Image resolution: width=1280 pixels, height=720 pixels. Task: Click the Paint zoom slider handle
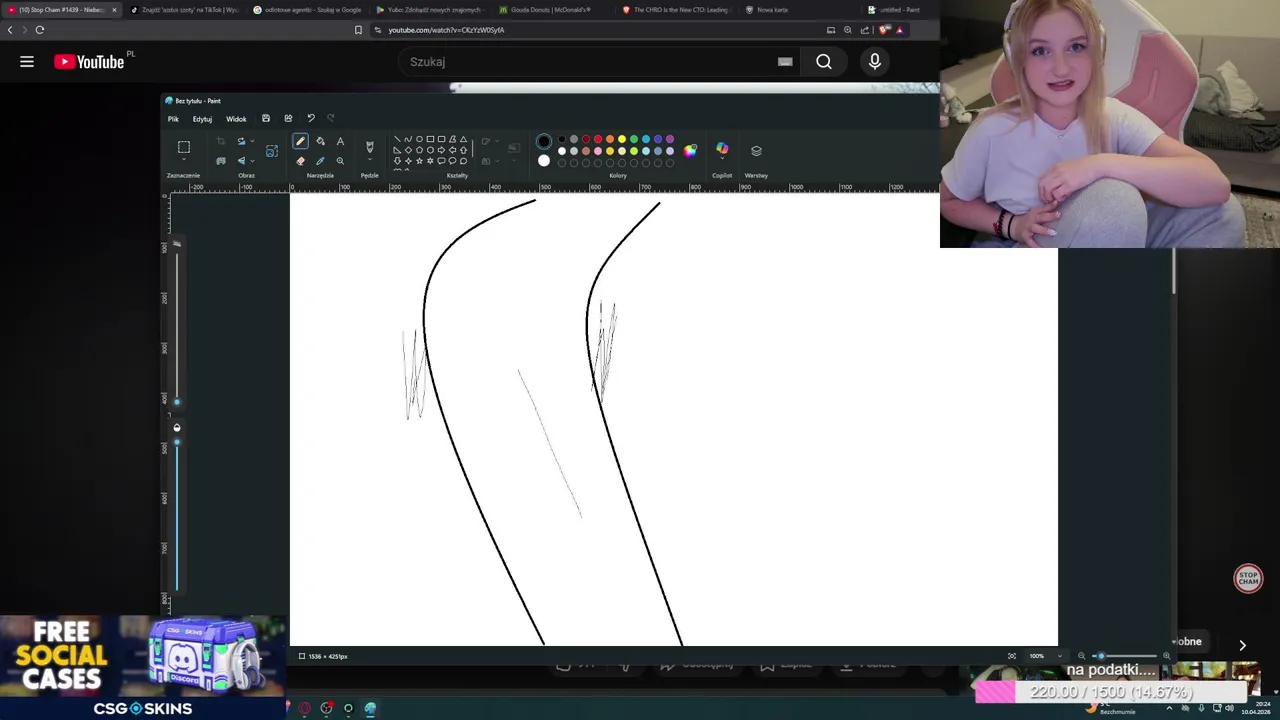1101,656
